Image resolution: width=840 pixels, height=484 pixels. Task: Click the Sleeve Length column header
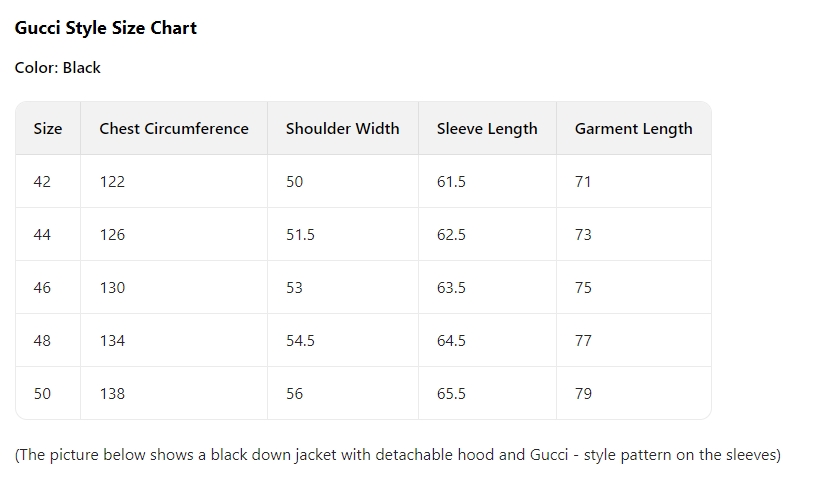point(487,128)
